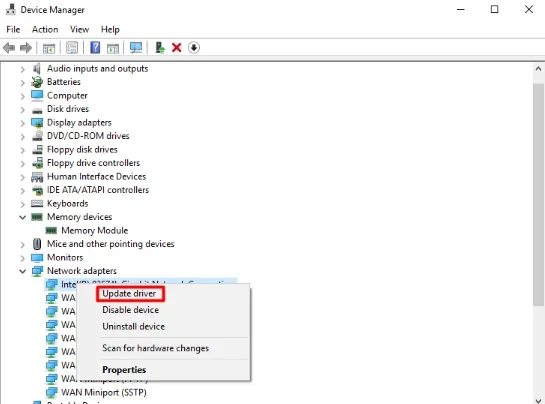
Task: Choose Uninstall device from context menu
Action: (x=133, y=326)
